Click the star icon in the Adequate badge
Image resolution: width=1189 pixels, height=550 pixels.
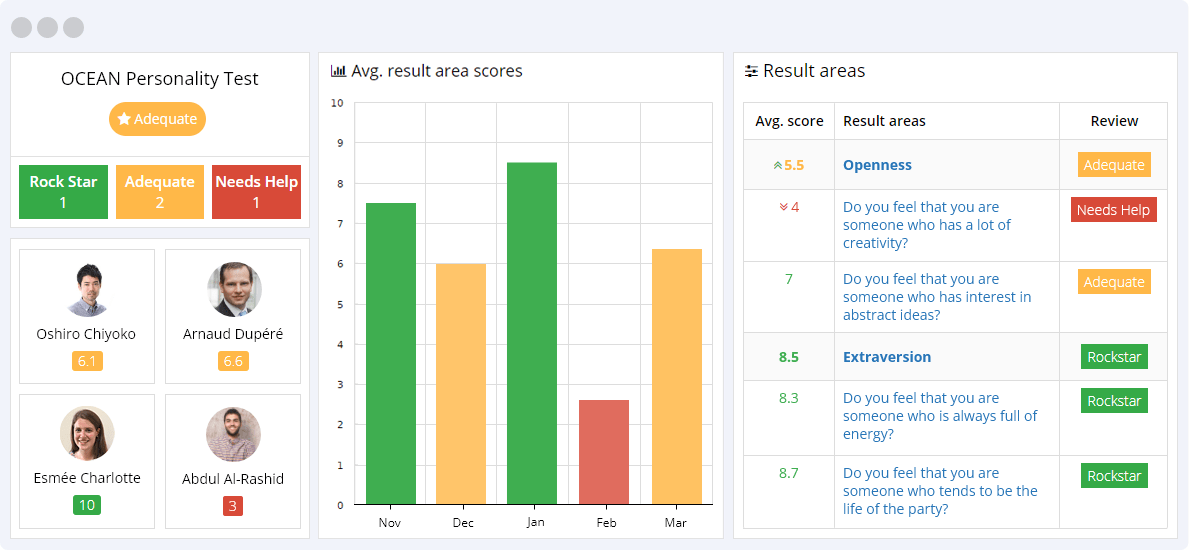click(x=124, y=119)
